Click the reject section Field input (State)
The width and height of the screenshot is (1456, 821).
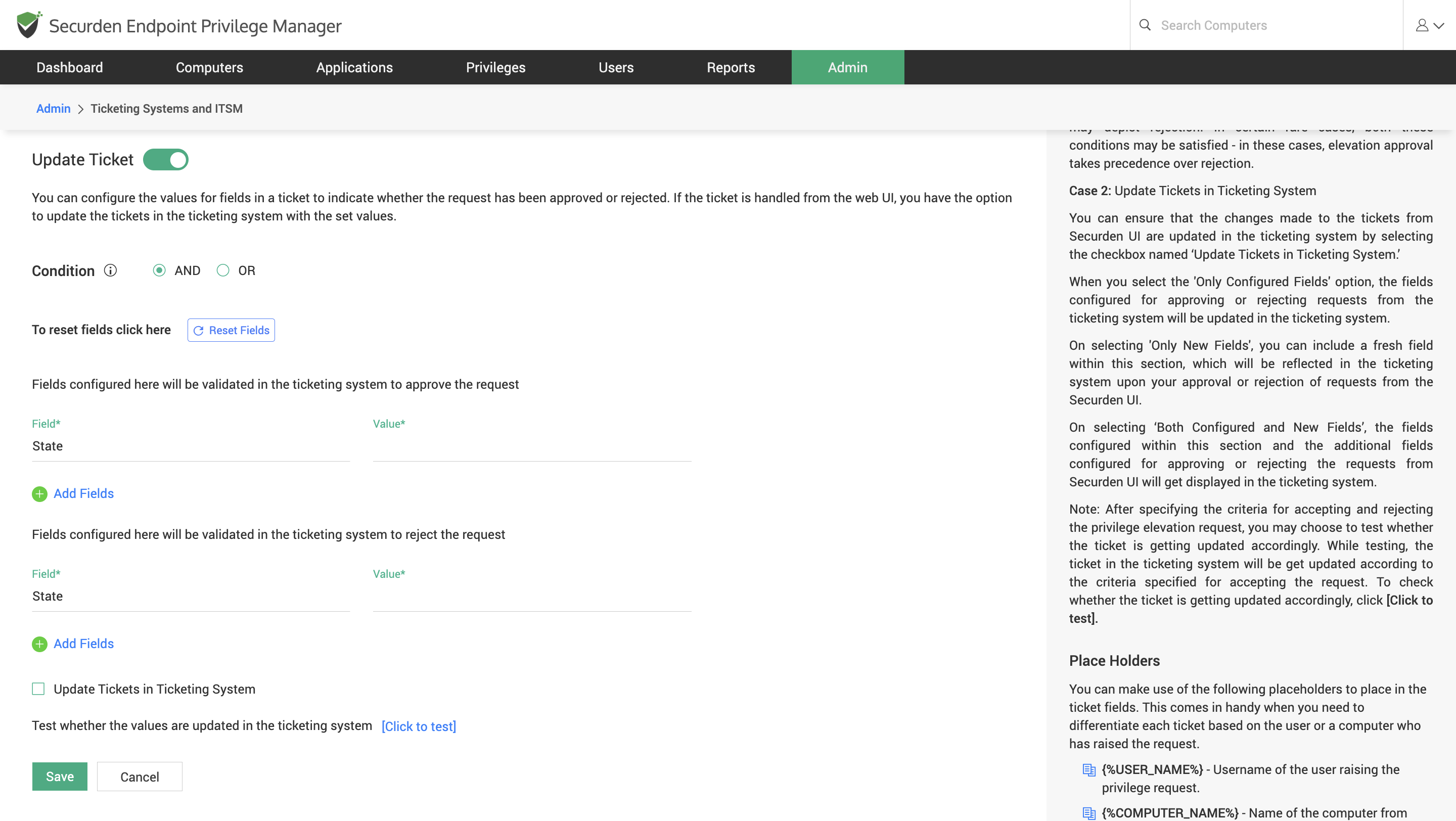(x=191, y=597)
